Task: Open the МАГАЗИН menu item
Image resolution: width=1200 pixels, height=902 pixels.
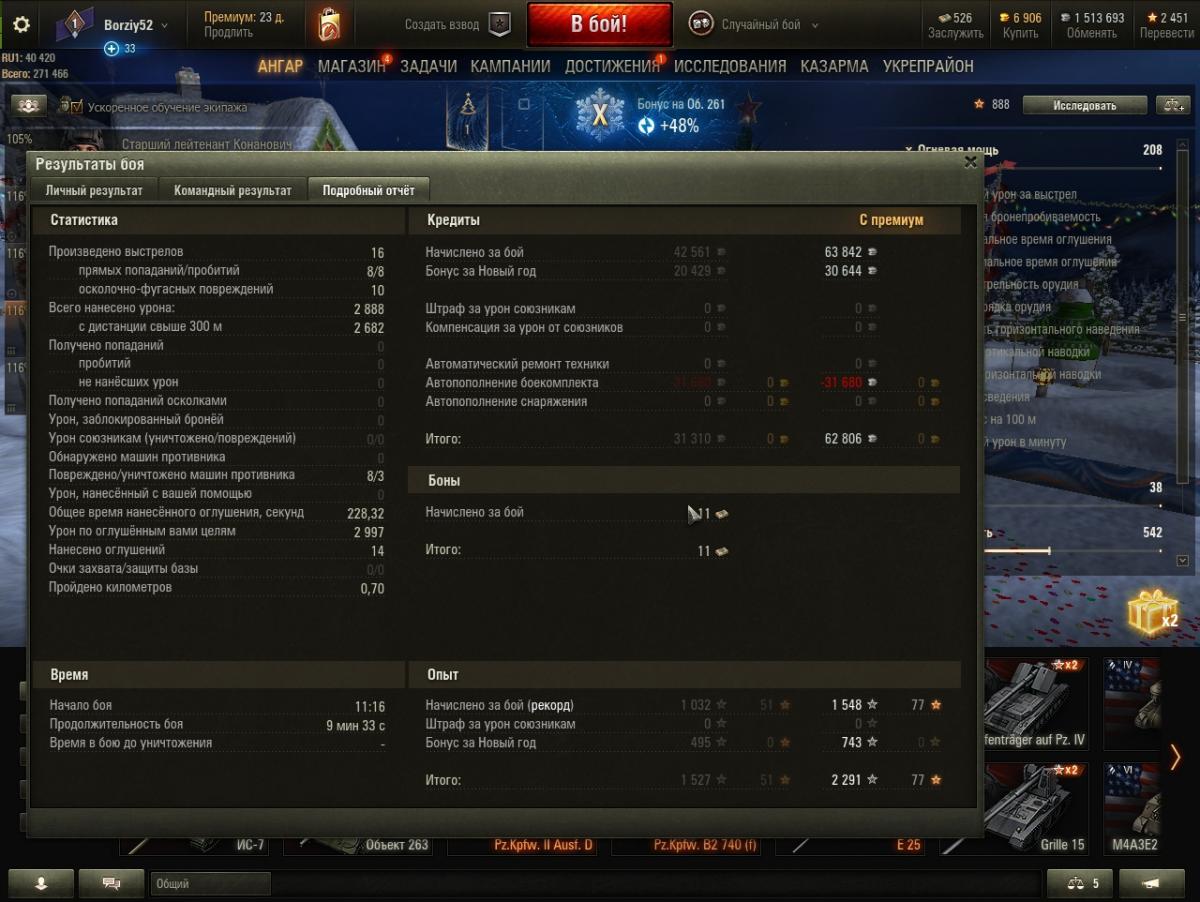Action: [x=352, y=66]
